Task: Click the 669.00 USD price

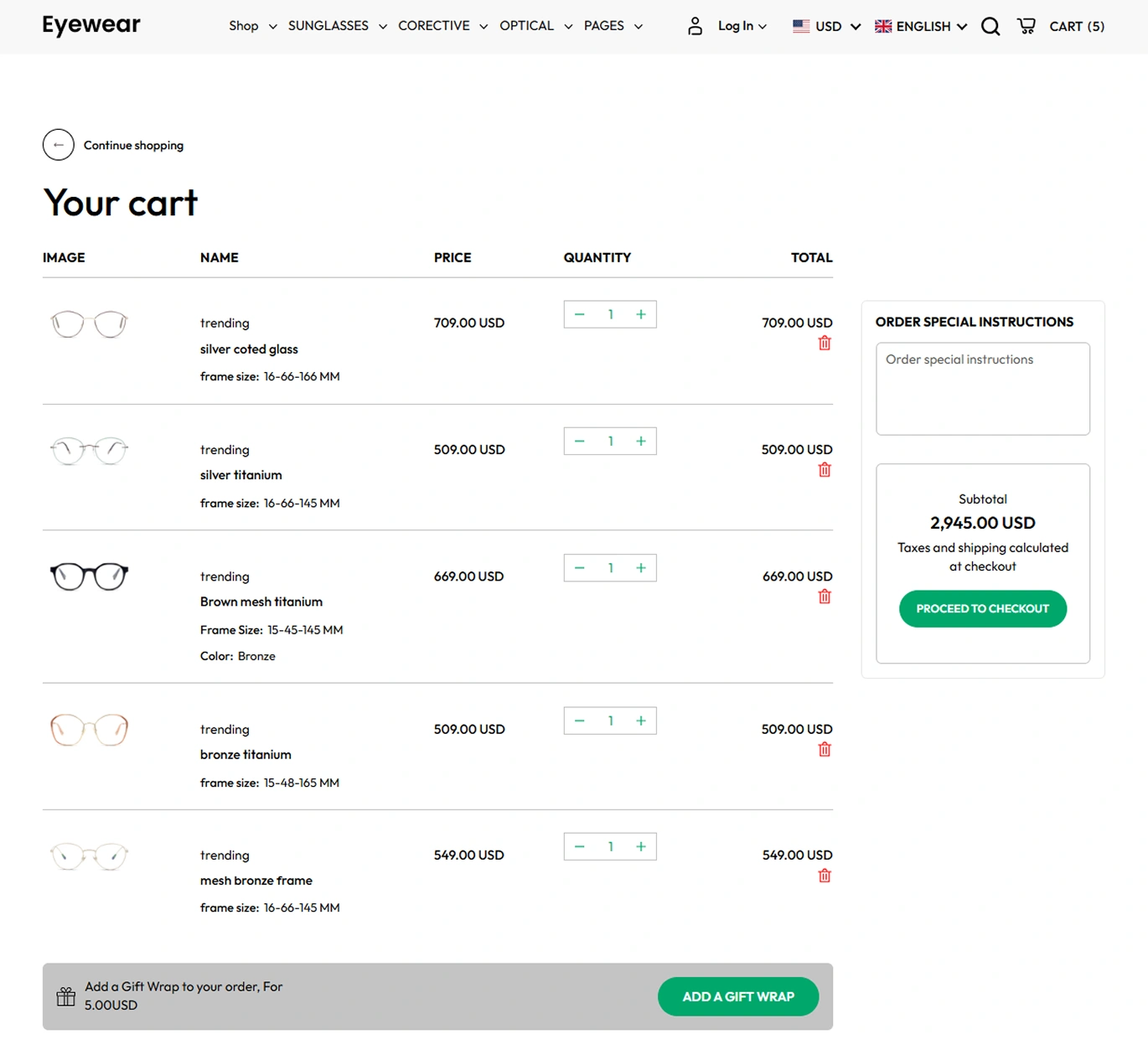Action: 469,576
